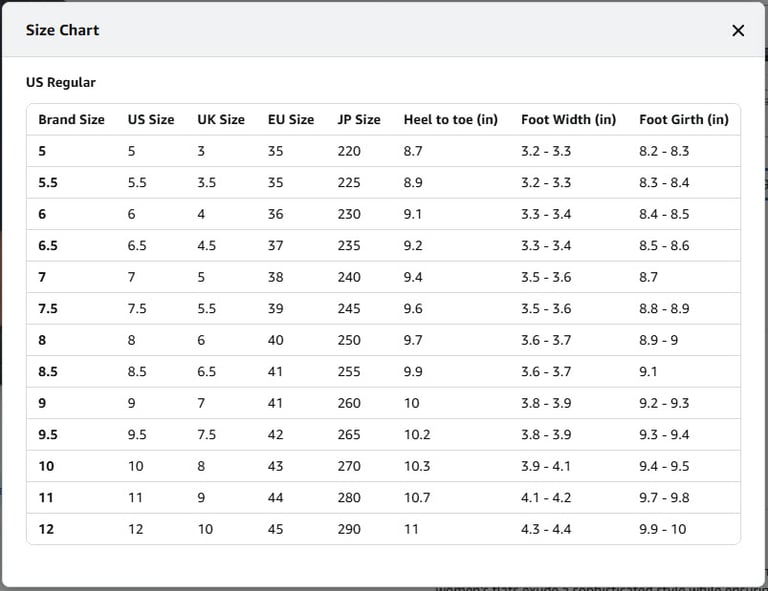Select brand size 5 row label
The width and height of the screenshot is (768, 591).
pyautogui.click(x=42, y=151)
